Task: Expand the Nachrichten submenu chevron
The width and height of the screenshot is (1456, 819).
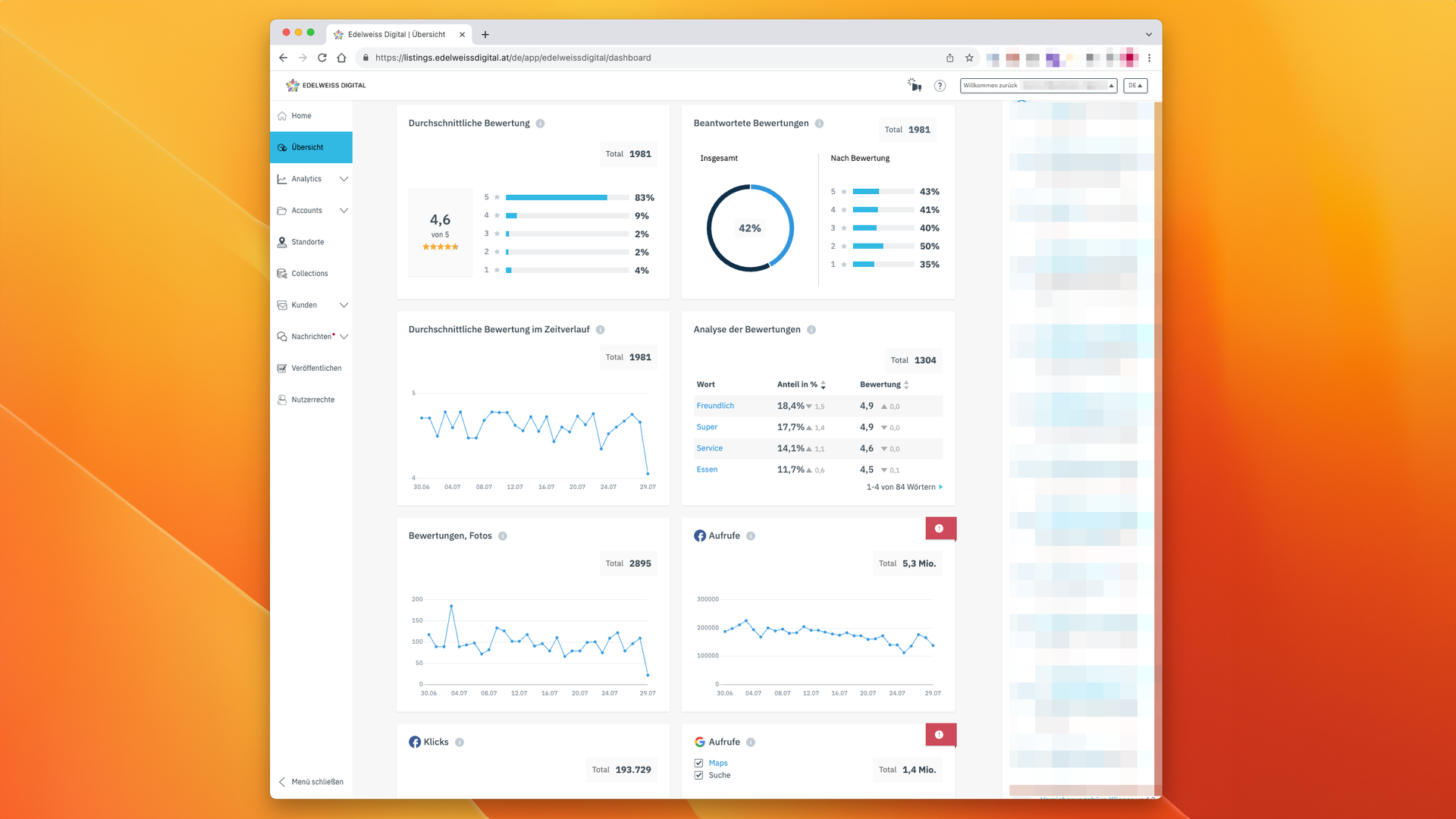Action: pos(344,337)
